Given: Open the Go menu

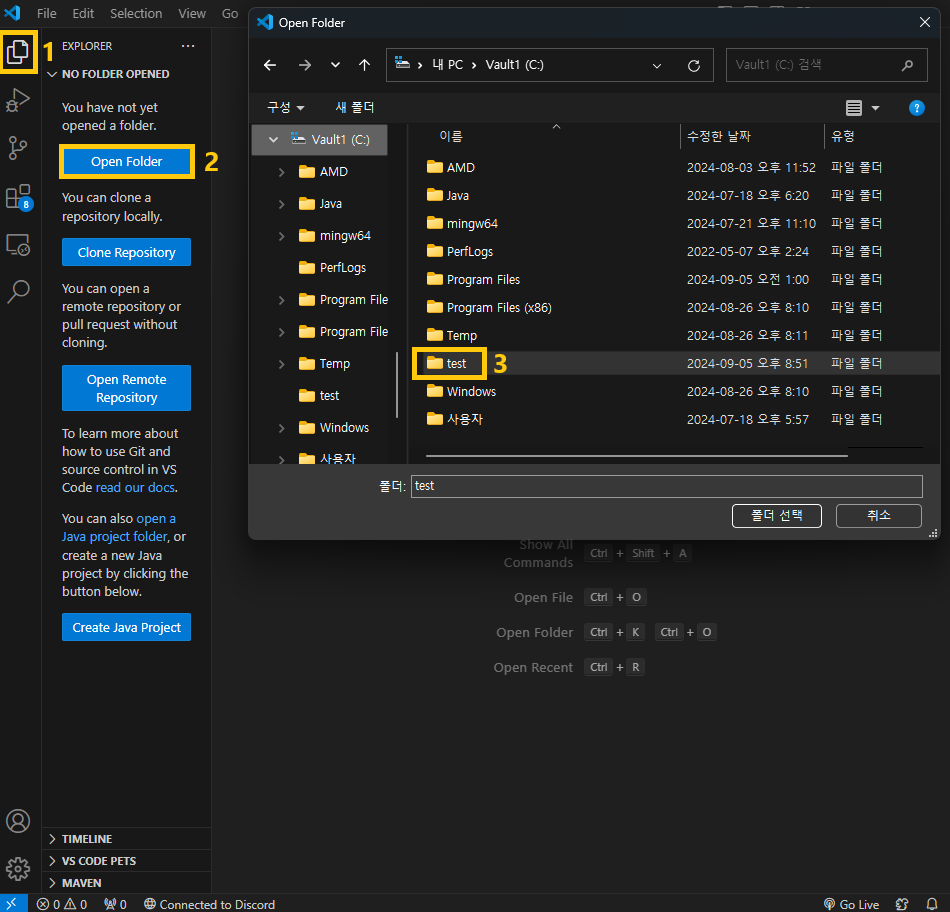Looking at the screenshot, I should tap(230, 13).
